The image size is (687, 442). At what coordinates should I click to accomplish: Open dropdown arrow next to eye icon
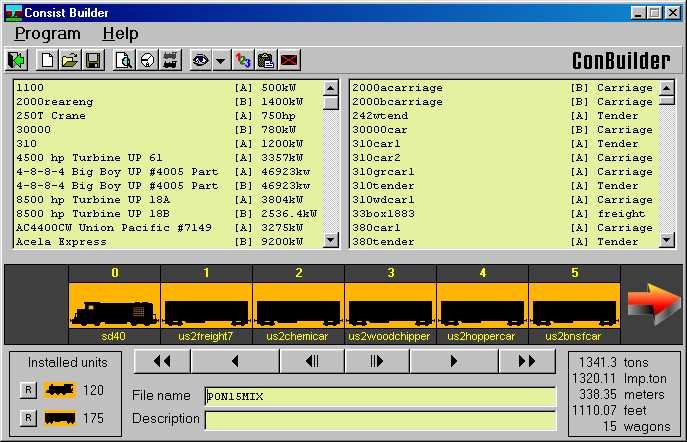[221, 60]
